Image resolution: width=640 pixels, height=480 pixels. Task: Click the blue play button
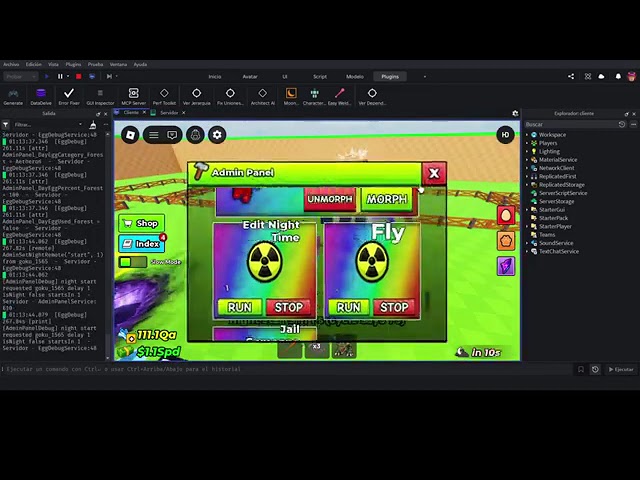click(47, 76)
